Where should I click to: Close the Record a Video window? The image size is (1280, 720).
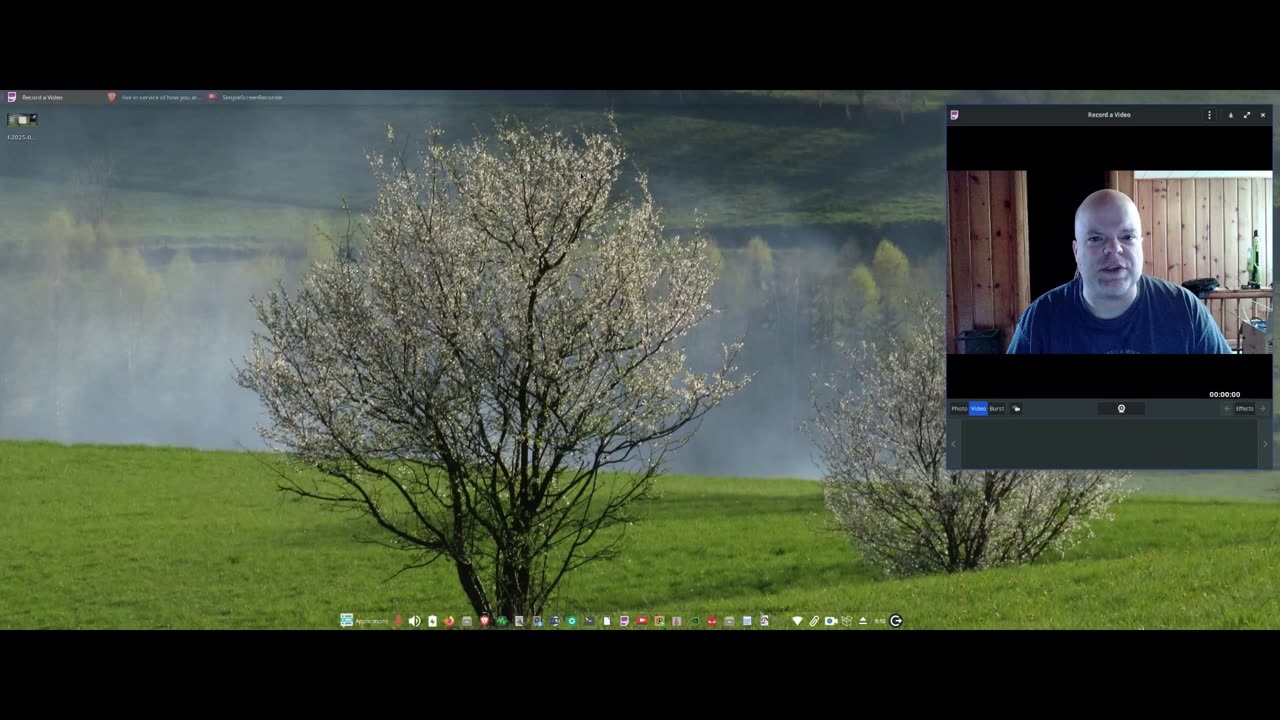[x=1262, y=115]
